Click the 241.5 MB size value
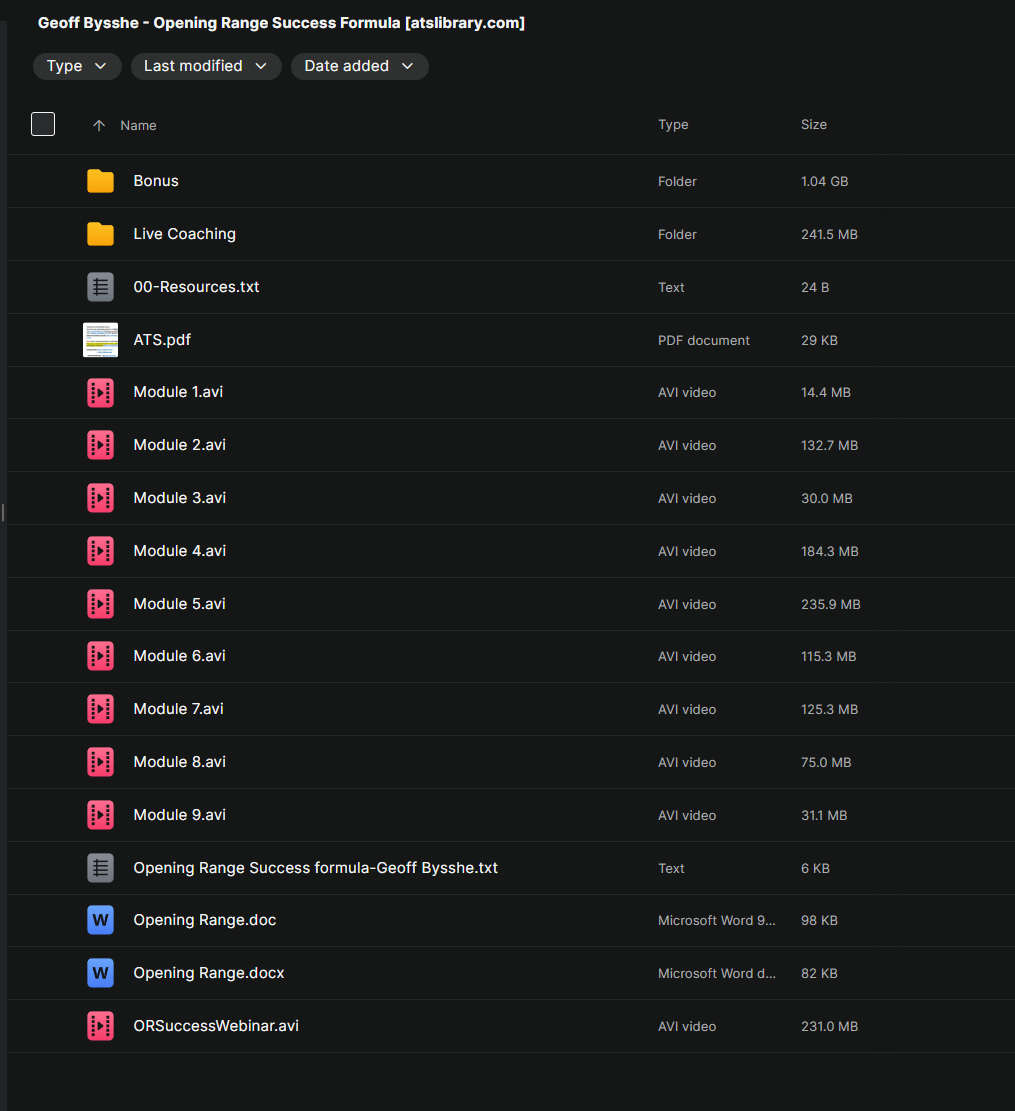The width and height of the screenshot is (1015, 1111). [829, 235]
